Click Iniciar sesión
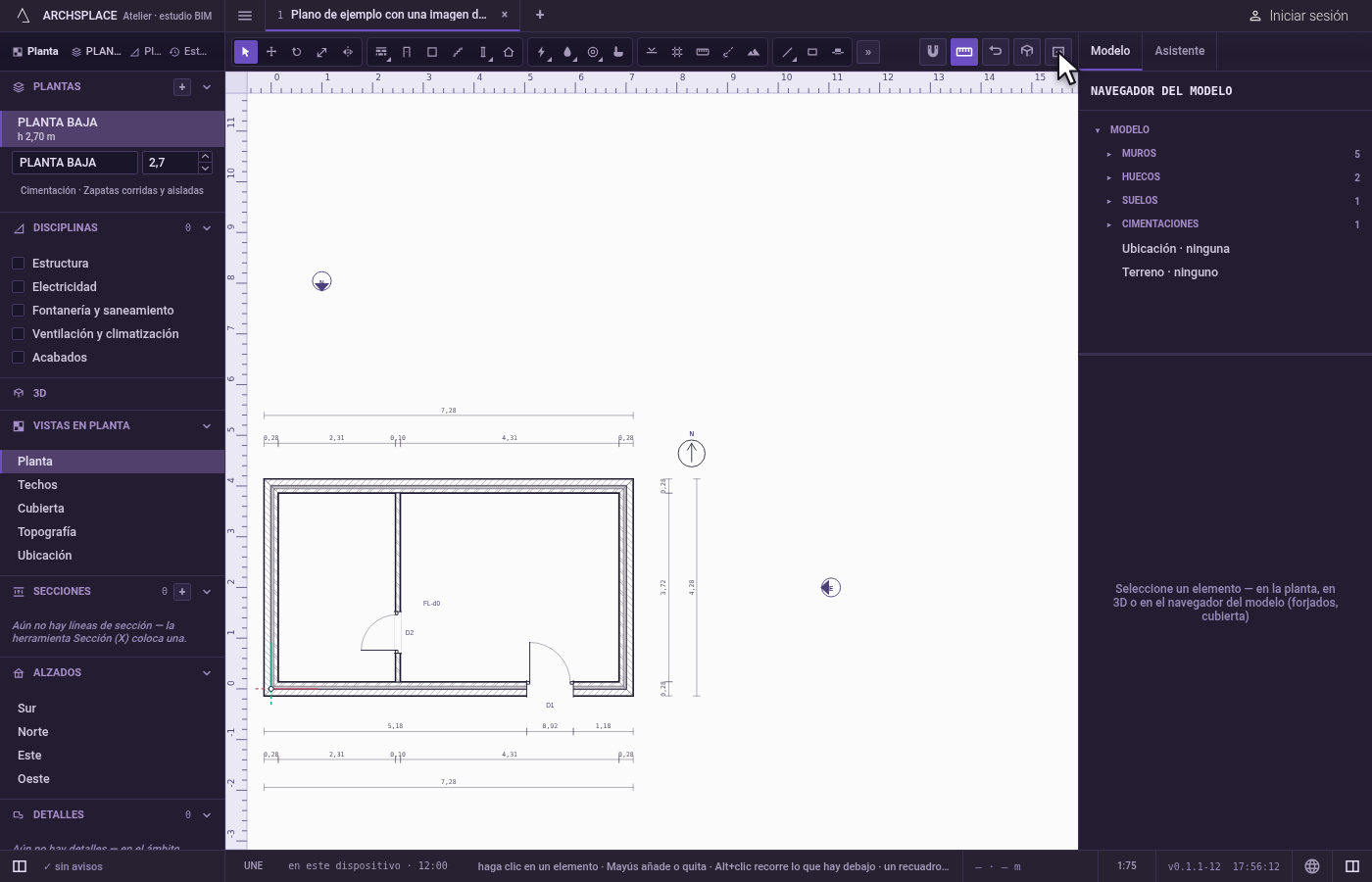Image resolution: width=1372 pixels, height=882 pixels. click(x=1298, y=16)
